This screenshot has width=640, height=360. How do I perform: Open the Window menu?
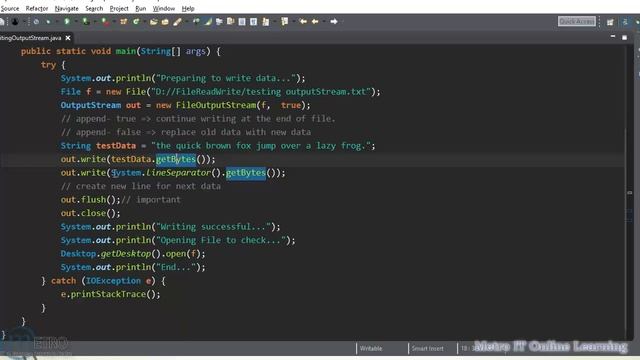coord(164,8)
